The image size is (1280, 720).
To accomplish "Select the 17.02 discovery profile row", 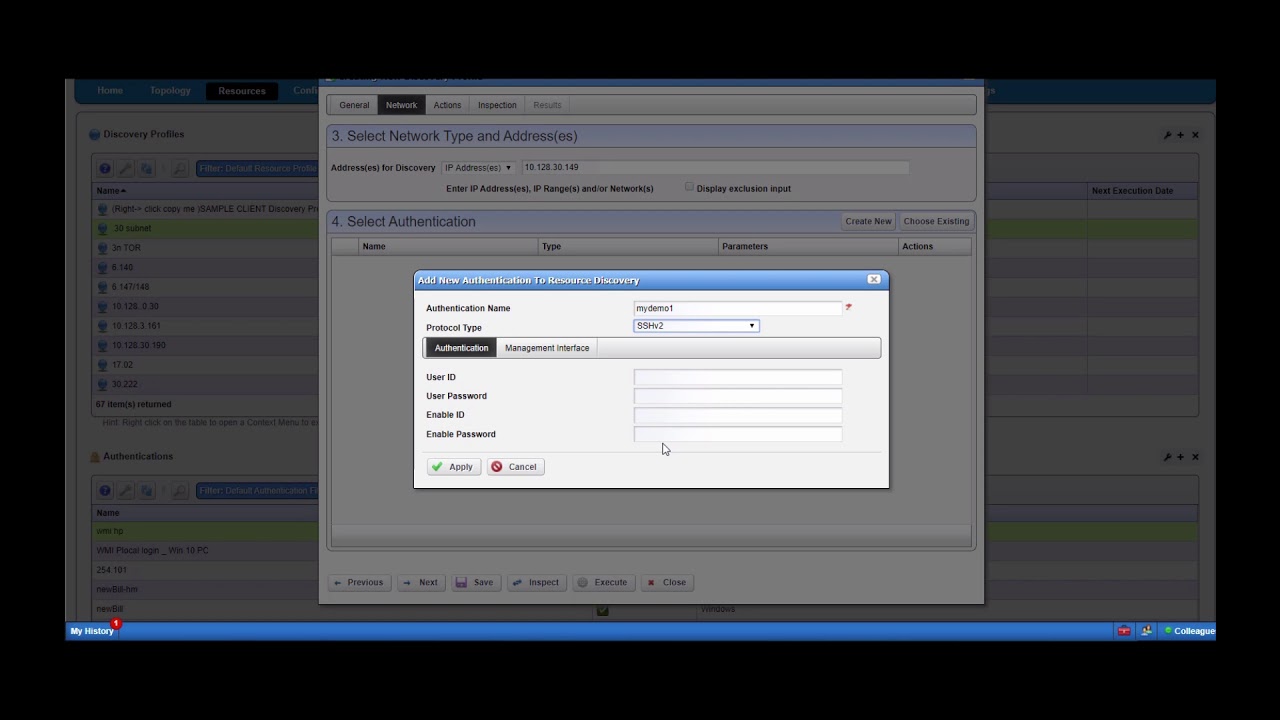I will [x=207, y=364].
